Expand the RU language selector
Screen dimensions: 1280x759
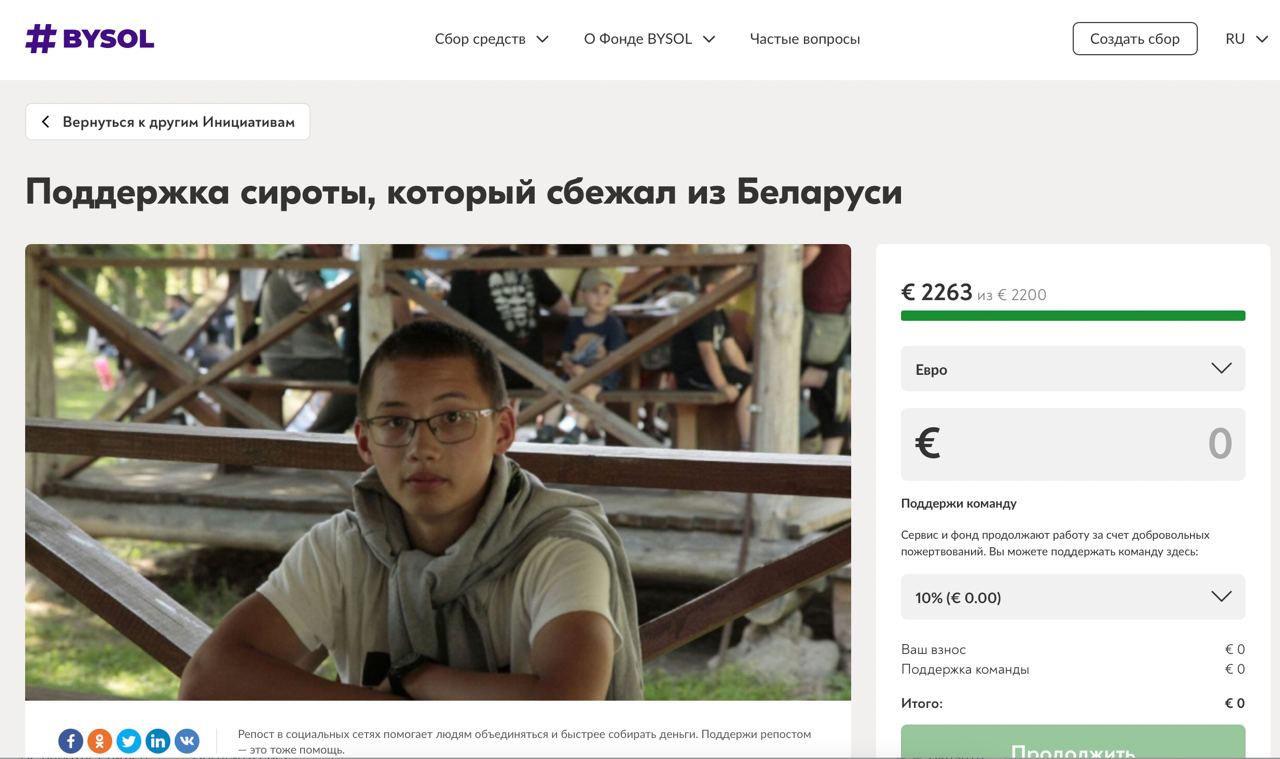1247,39
